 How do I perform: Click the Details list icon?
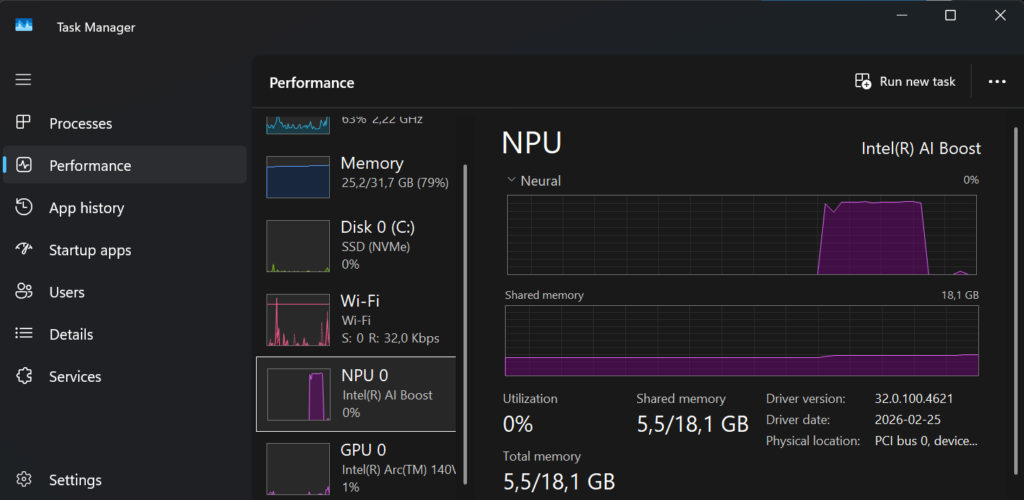point(24,334)
